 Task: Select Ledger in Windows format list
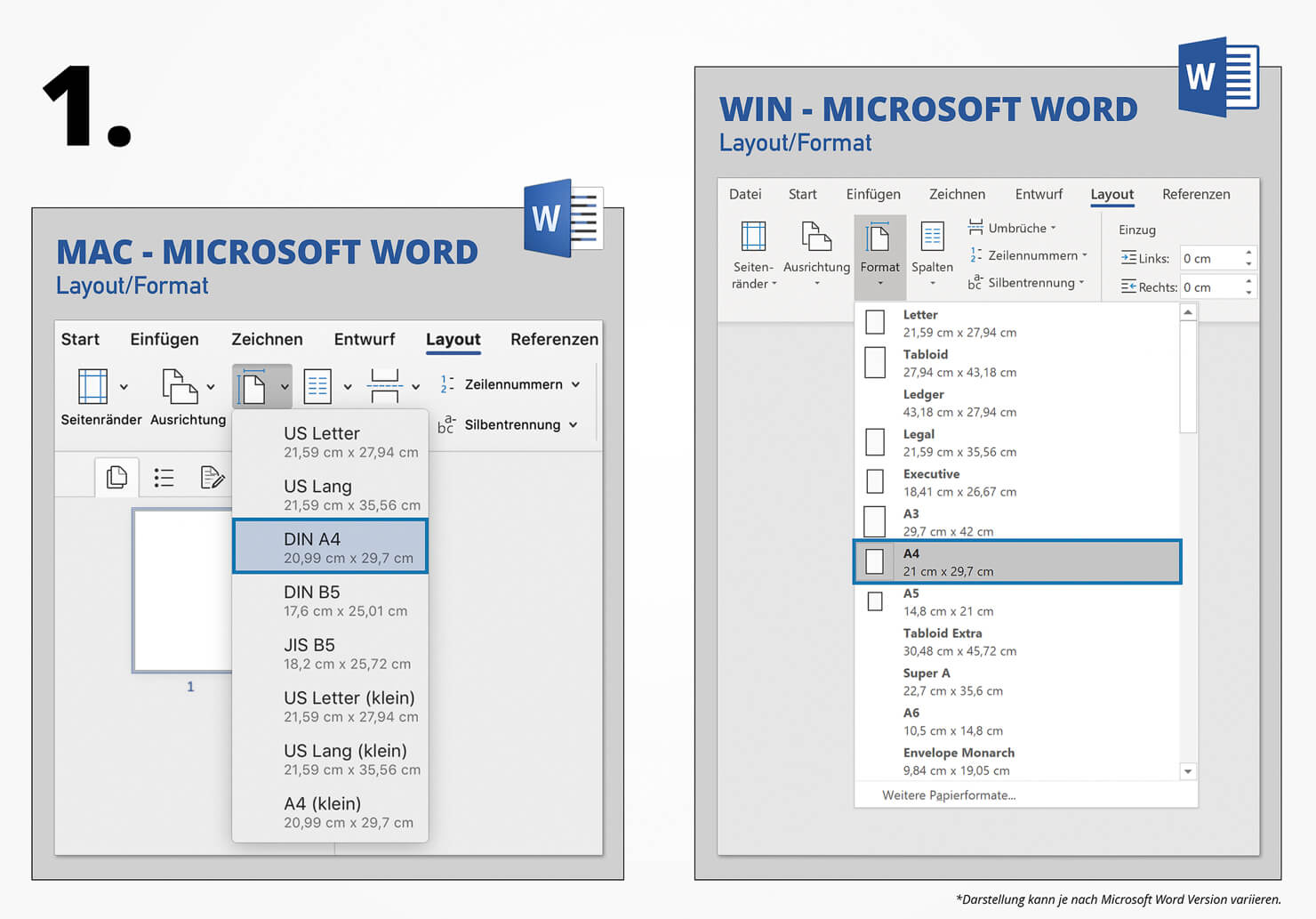coord(1017,402)
